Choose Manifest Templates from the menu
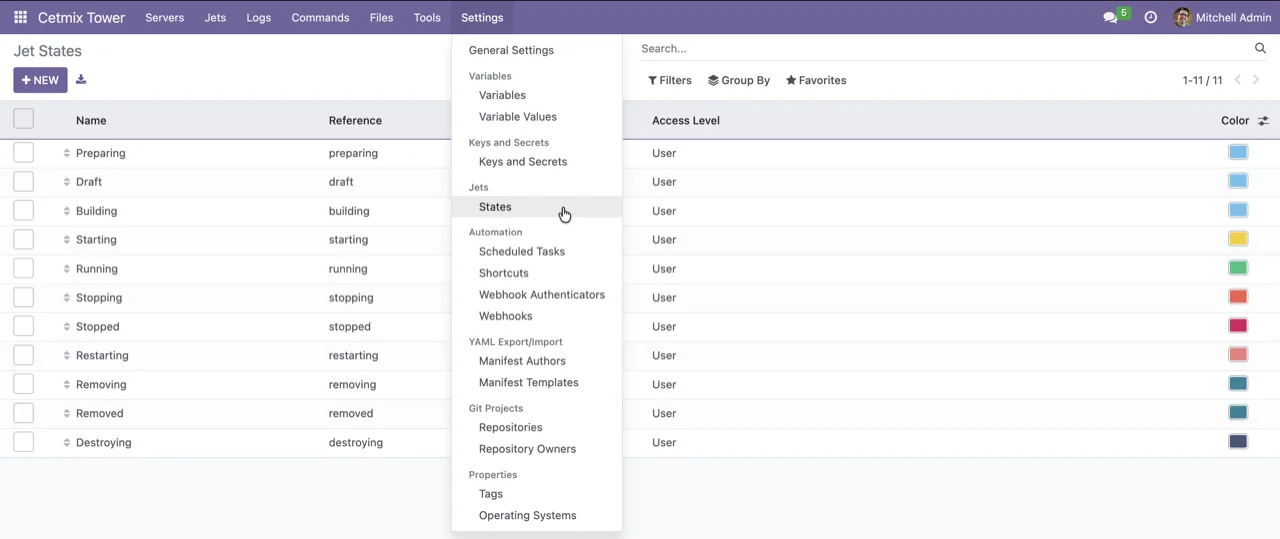The image size is (1280, 539). click(528, 383)
